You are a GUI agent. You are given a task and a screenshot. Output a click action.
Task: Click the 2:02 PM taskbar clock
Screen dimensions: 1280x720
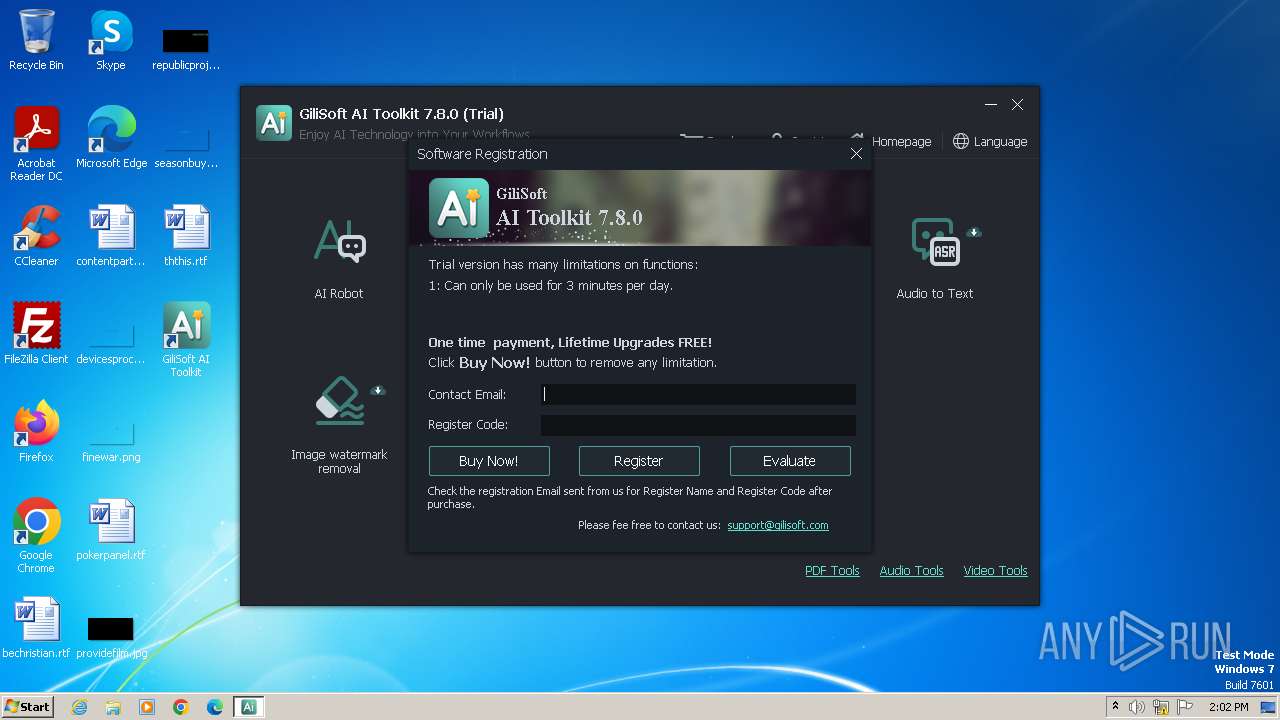[x=1228, y=707]
